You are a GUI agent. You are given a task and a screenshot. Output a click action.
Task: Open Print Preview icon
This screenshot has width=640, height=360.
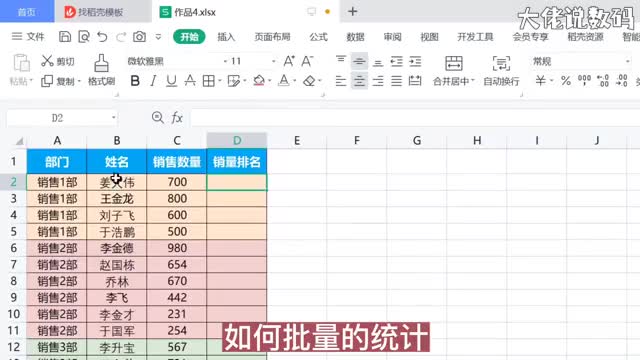click(84, 37)
